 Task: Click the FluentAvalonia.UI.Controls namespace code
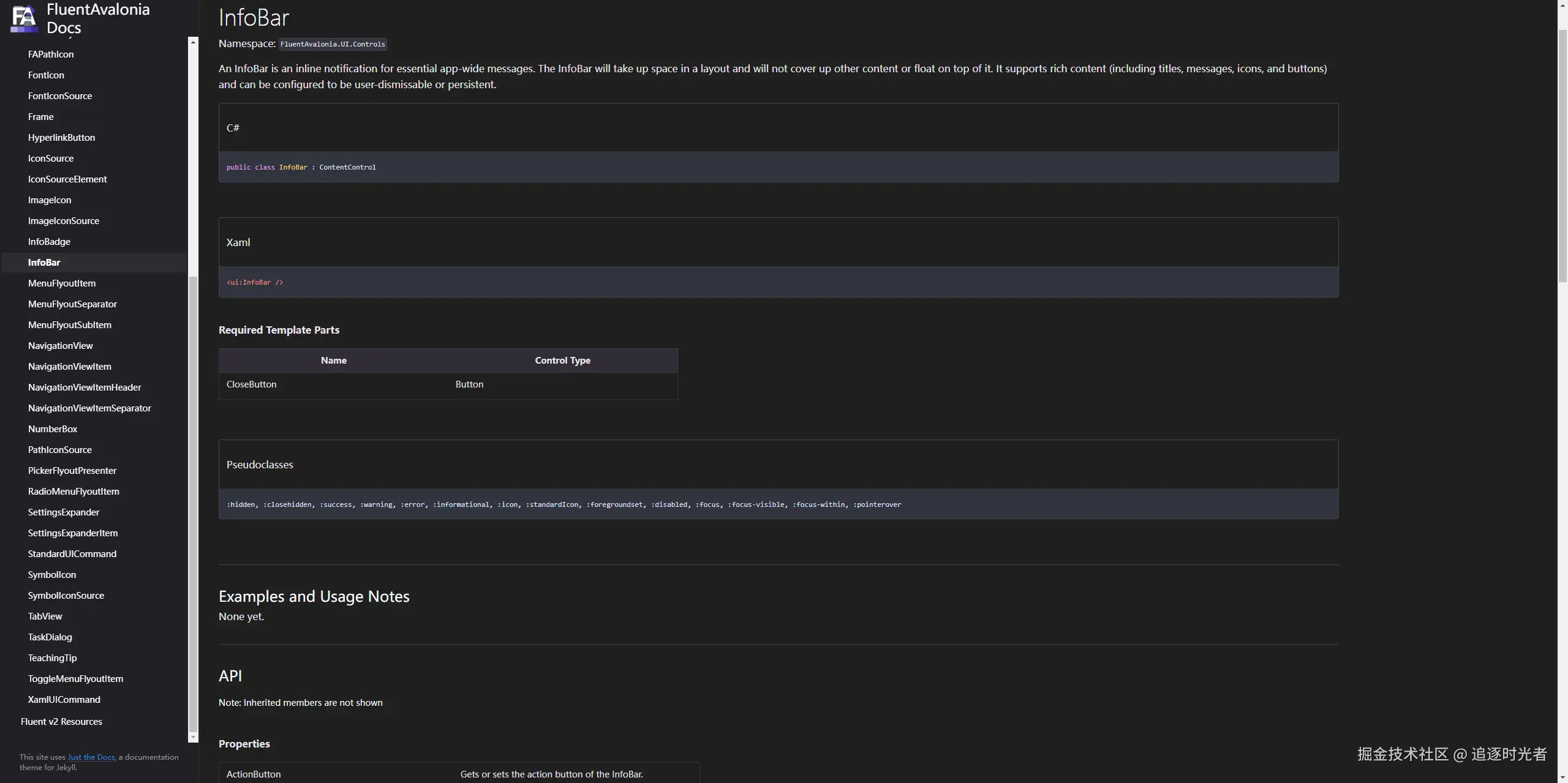tap(333, 44)
